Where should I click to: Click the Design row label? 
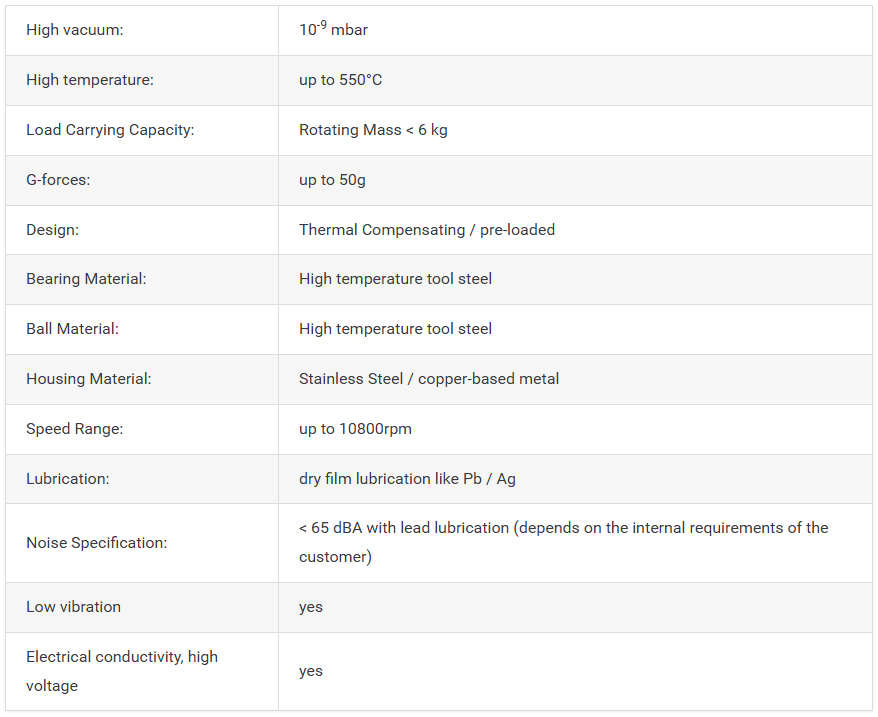(52, 230)
